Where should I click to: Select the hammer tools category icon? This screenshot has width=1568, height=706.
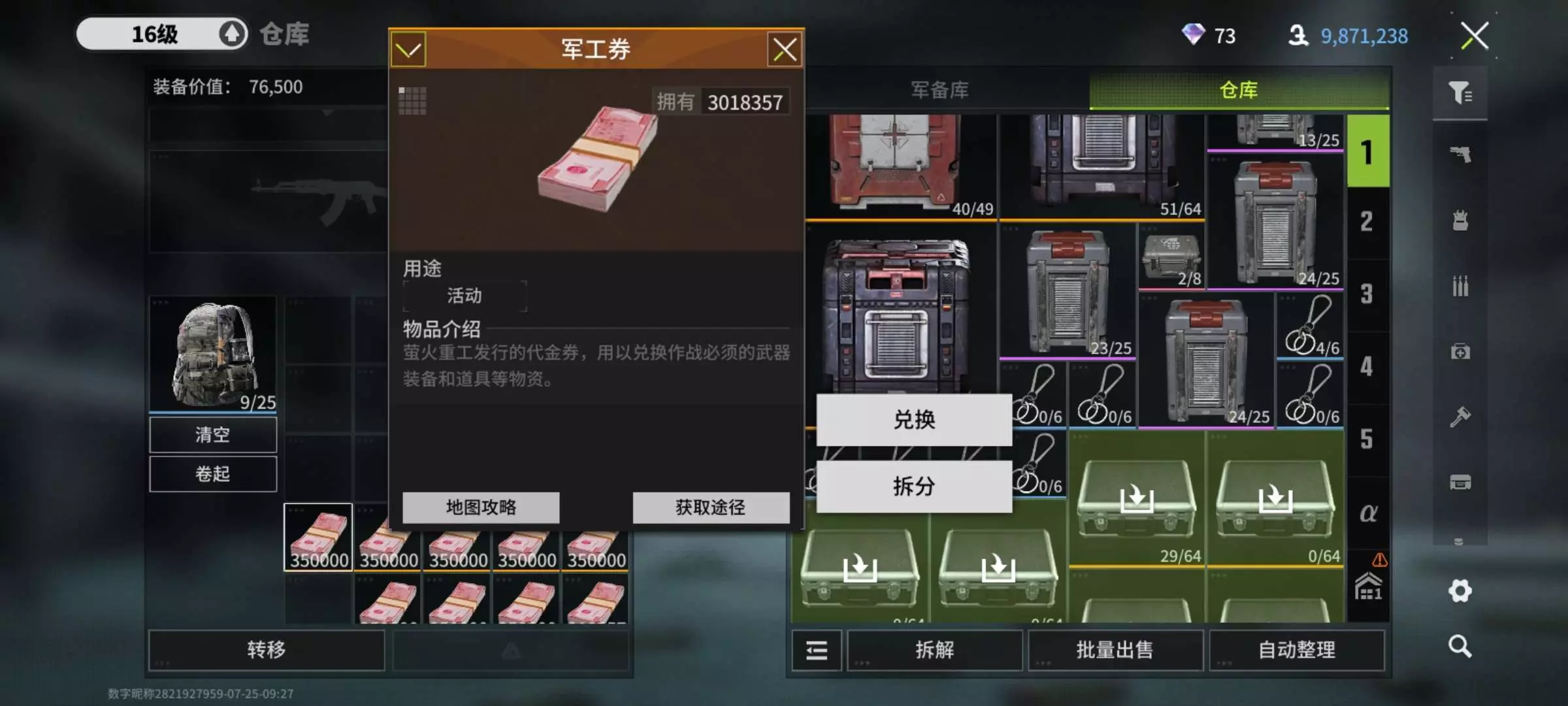(1460, 416)
